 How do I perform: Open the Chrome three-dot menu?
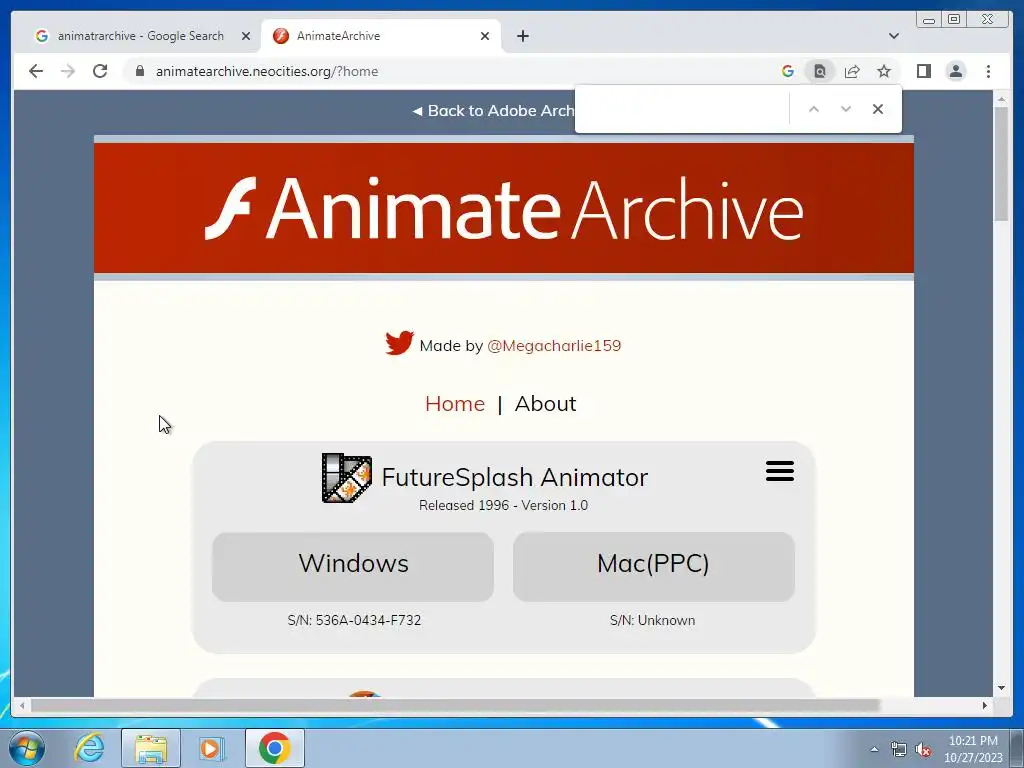point(988,71)
